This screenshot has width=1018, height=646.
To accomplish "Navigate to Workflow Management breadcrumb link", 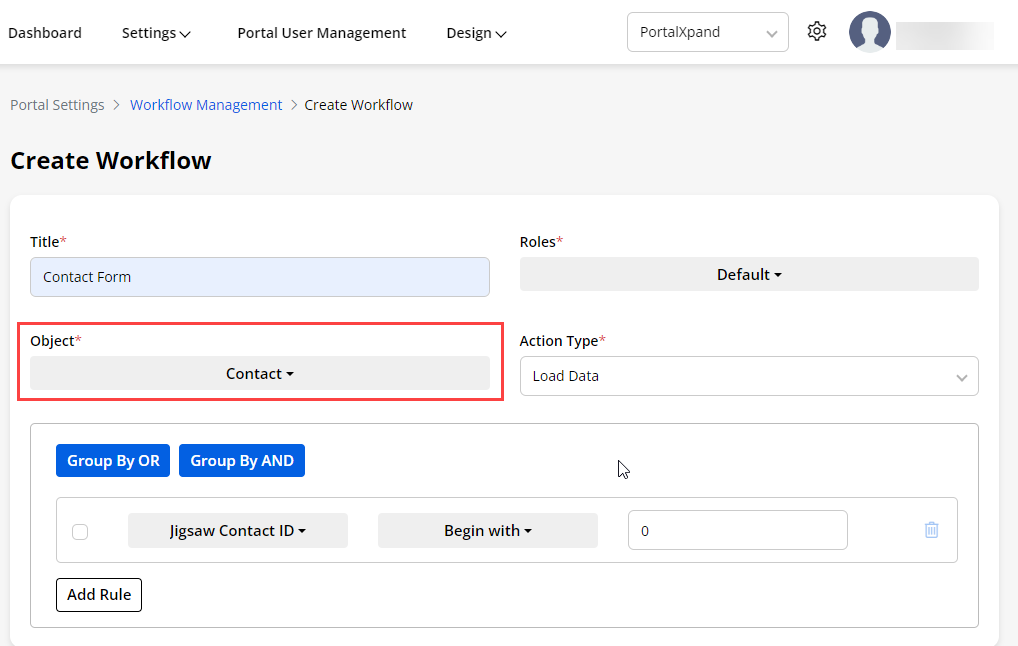I will 206,105.
